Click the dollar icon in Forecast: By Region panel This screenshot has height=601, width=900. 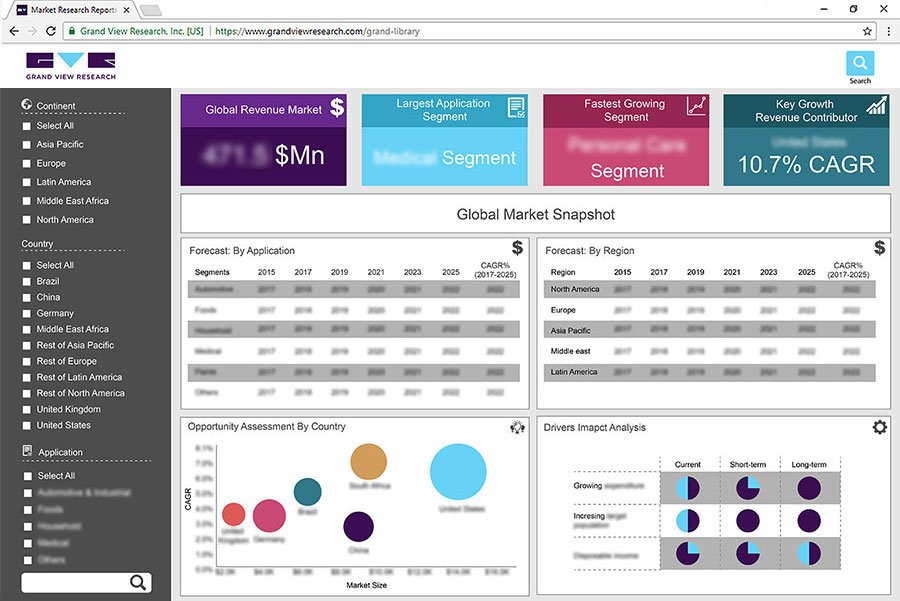878,246
